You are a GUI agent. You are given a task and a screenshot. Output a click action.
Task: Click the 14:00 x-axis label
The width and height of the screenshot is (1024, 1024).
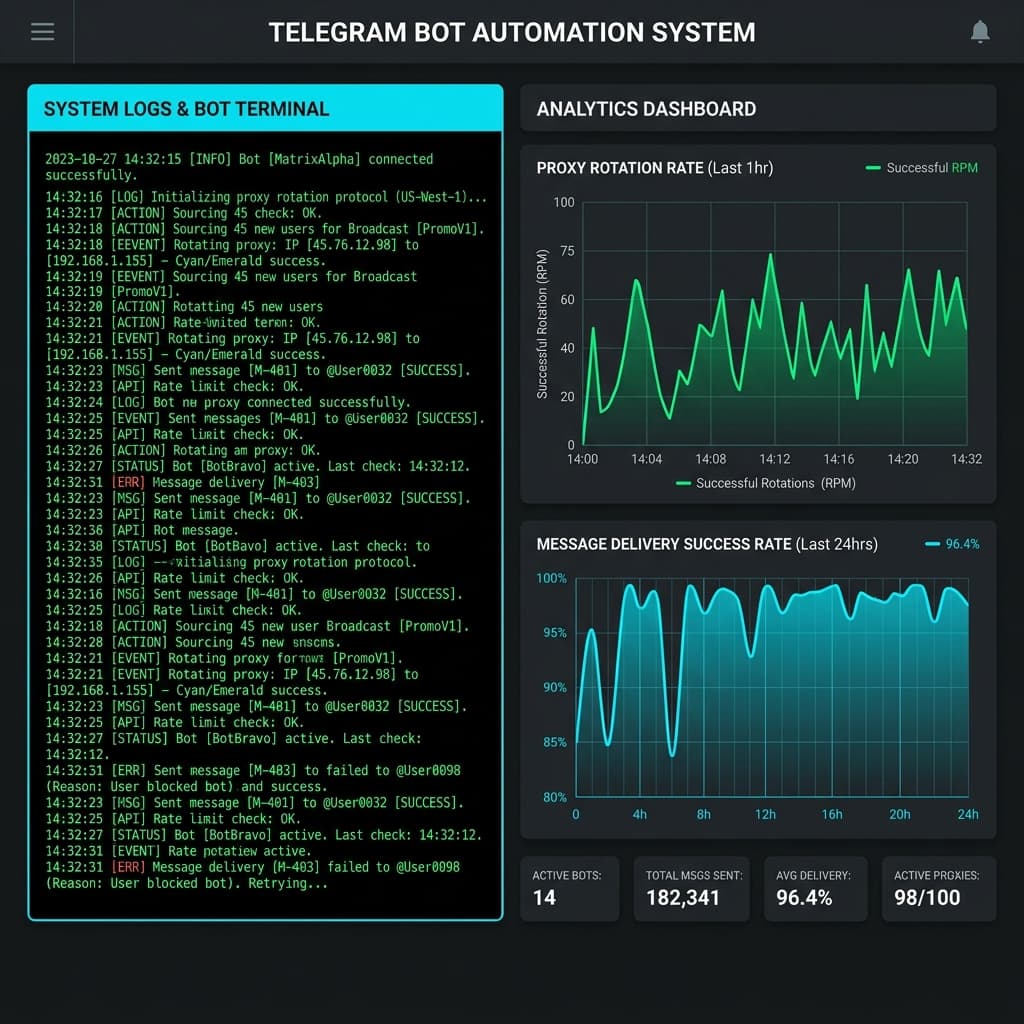[583, 459]
